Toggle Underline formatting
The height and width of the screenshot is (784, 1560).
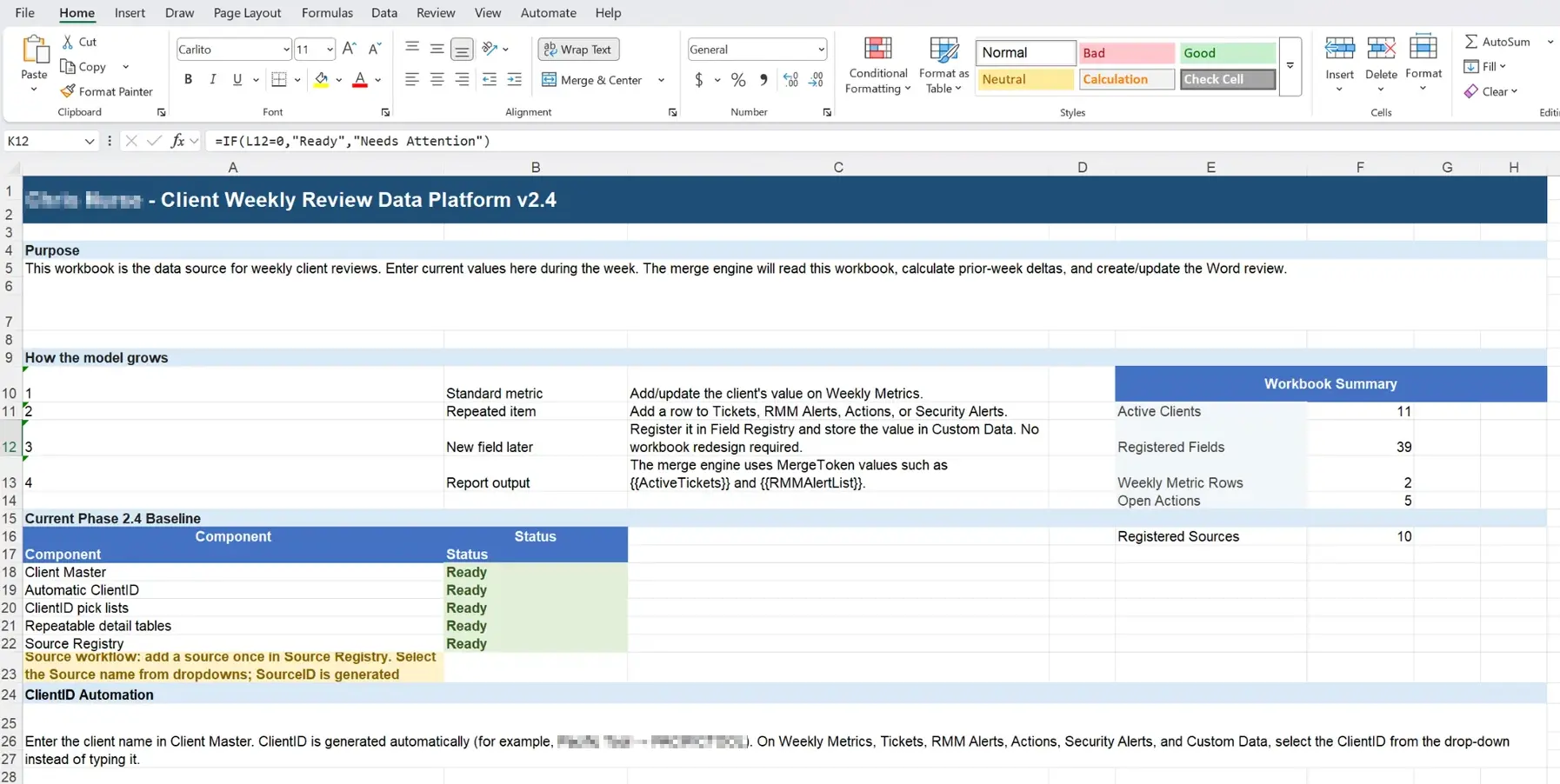(237, 80)
